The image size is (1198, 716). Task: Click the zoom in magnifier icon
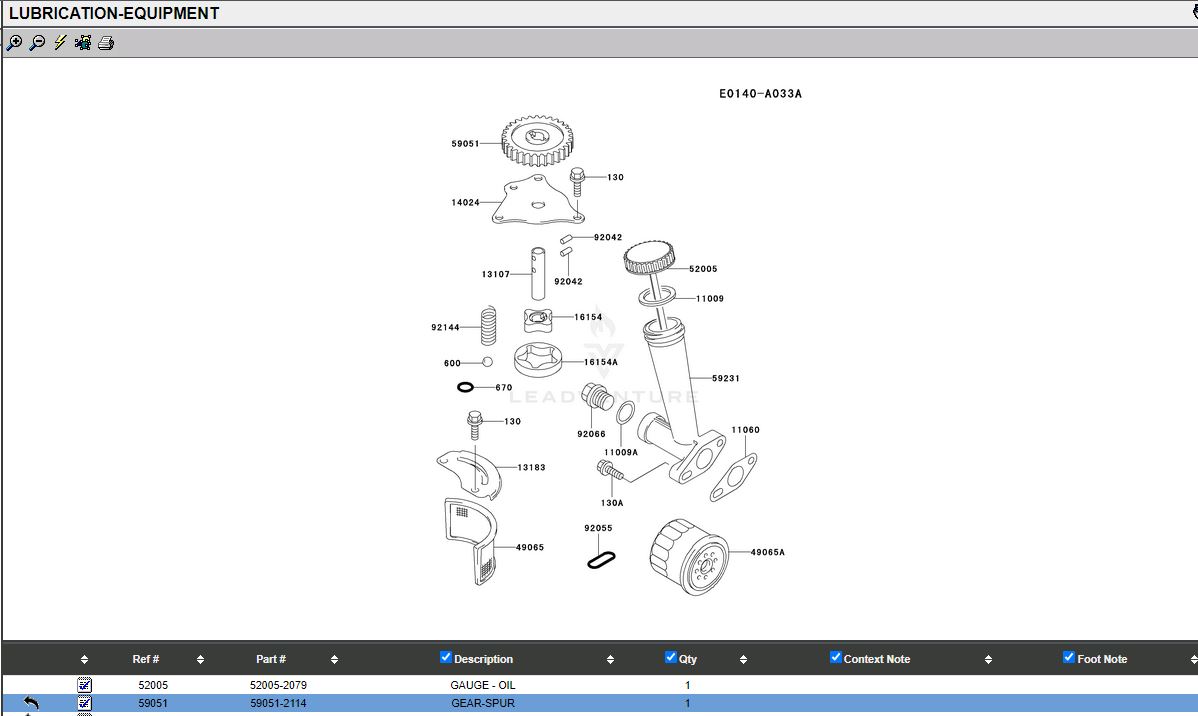14,43
